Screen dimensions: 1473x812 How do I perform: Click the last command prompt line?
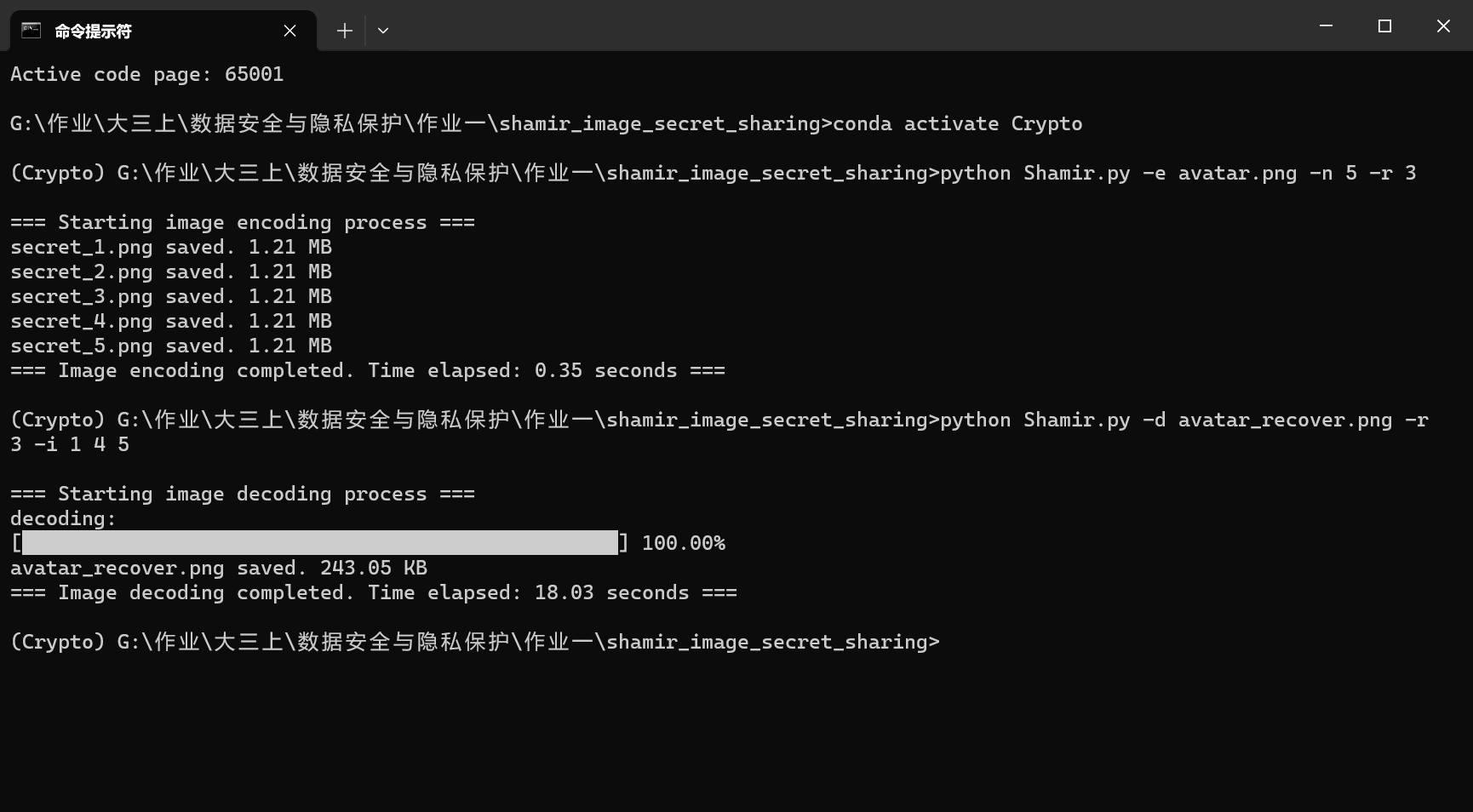pos(475,642)
